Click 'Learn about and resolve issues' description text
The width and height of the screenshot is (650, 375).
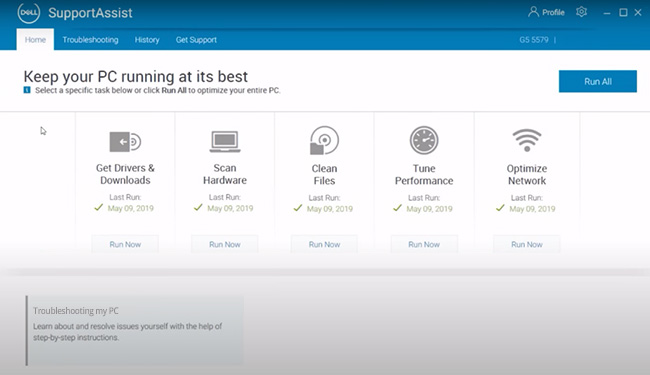point(127,332)
